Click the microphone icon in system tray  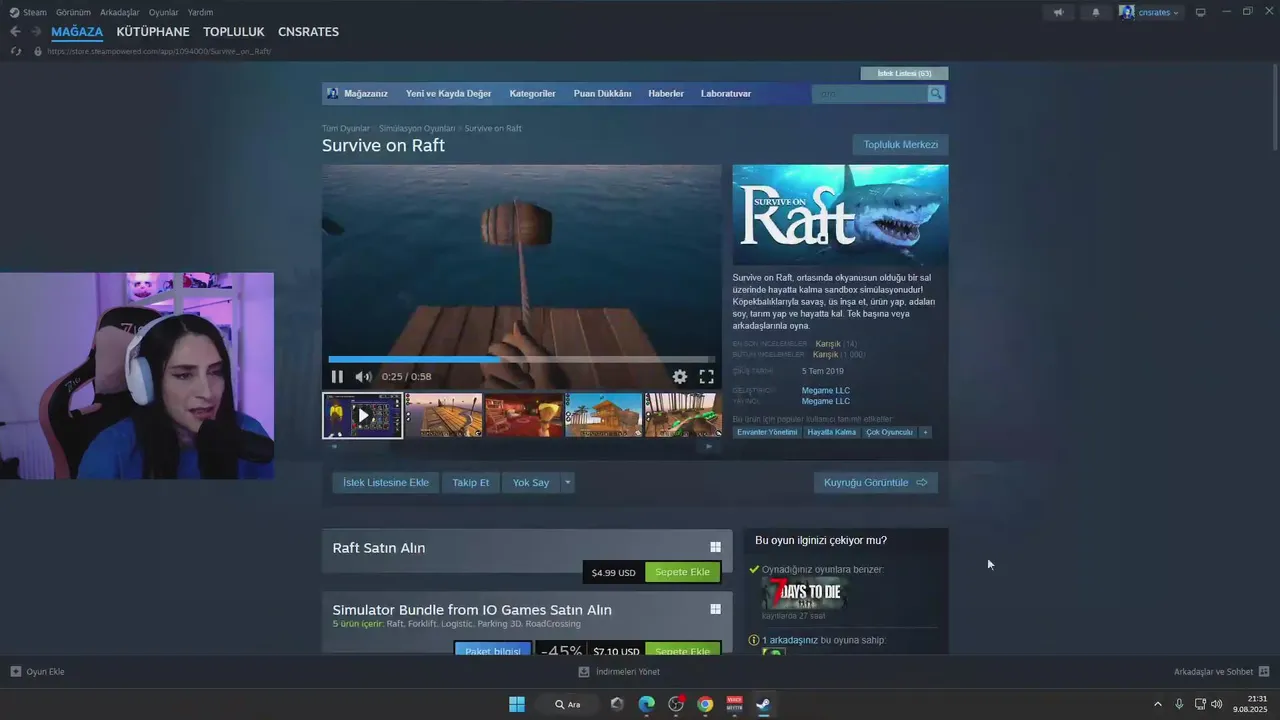[x=1180, y=704]
